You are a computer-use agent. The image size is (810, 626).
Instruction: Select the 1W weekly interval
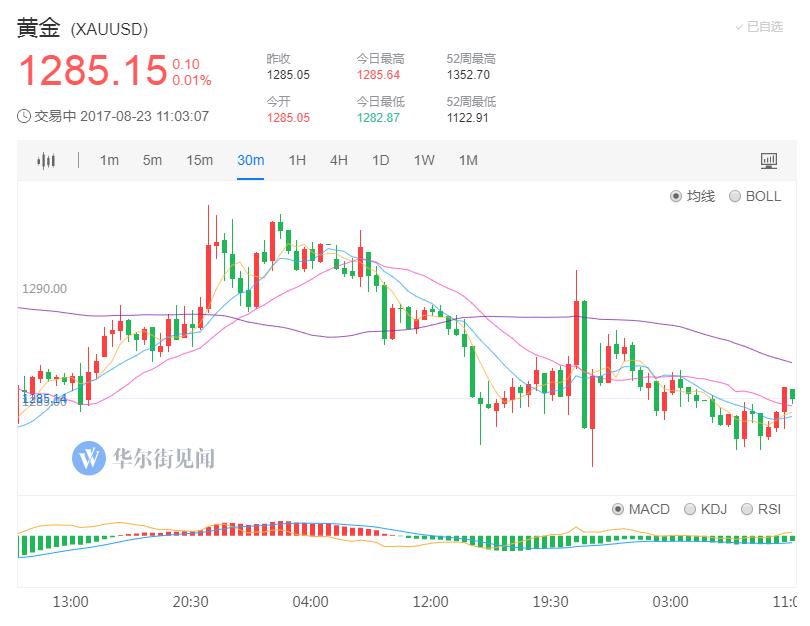(x=424, y=160)
